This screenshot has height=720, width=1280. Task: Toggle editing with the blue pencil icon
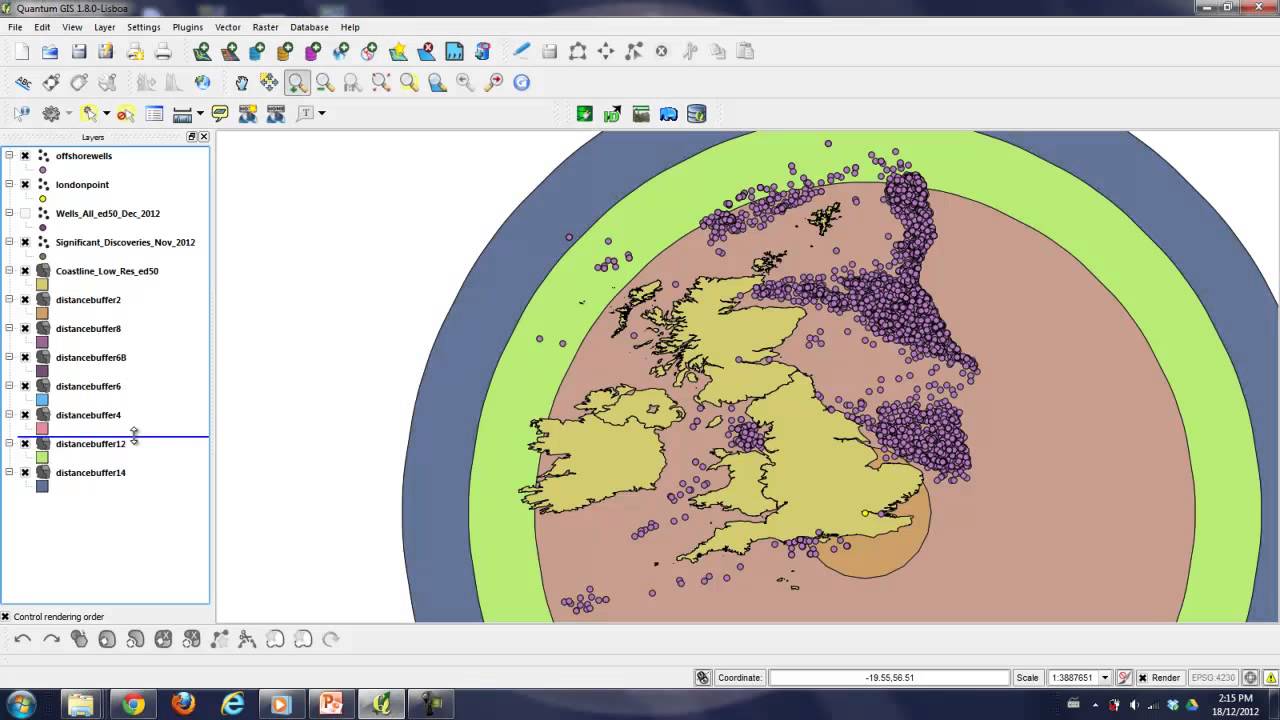[521, 52]
